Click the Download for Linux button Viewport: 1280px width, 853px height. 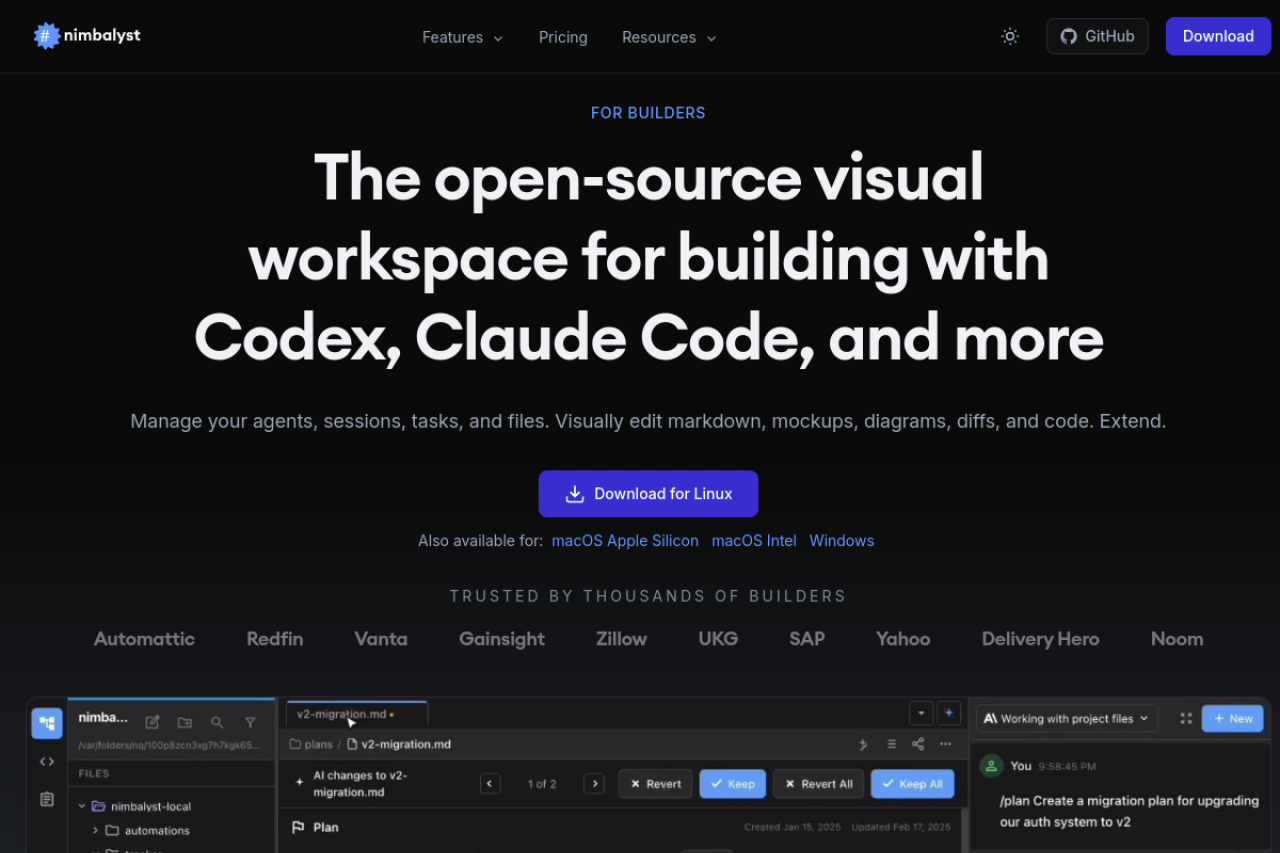click(648, 494)
